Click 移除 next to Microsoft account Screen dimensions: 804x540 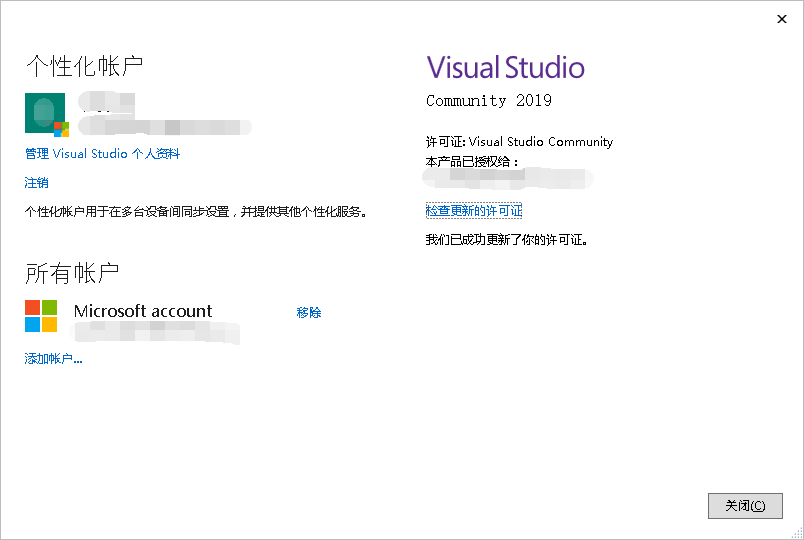(309, 312)
